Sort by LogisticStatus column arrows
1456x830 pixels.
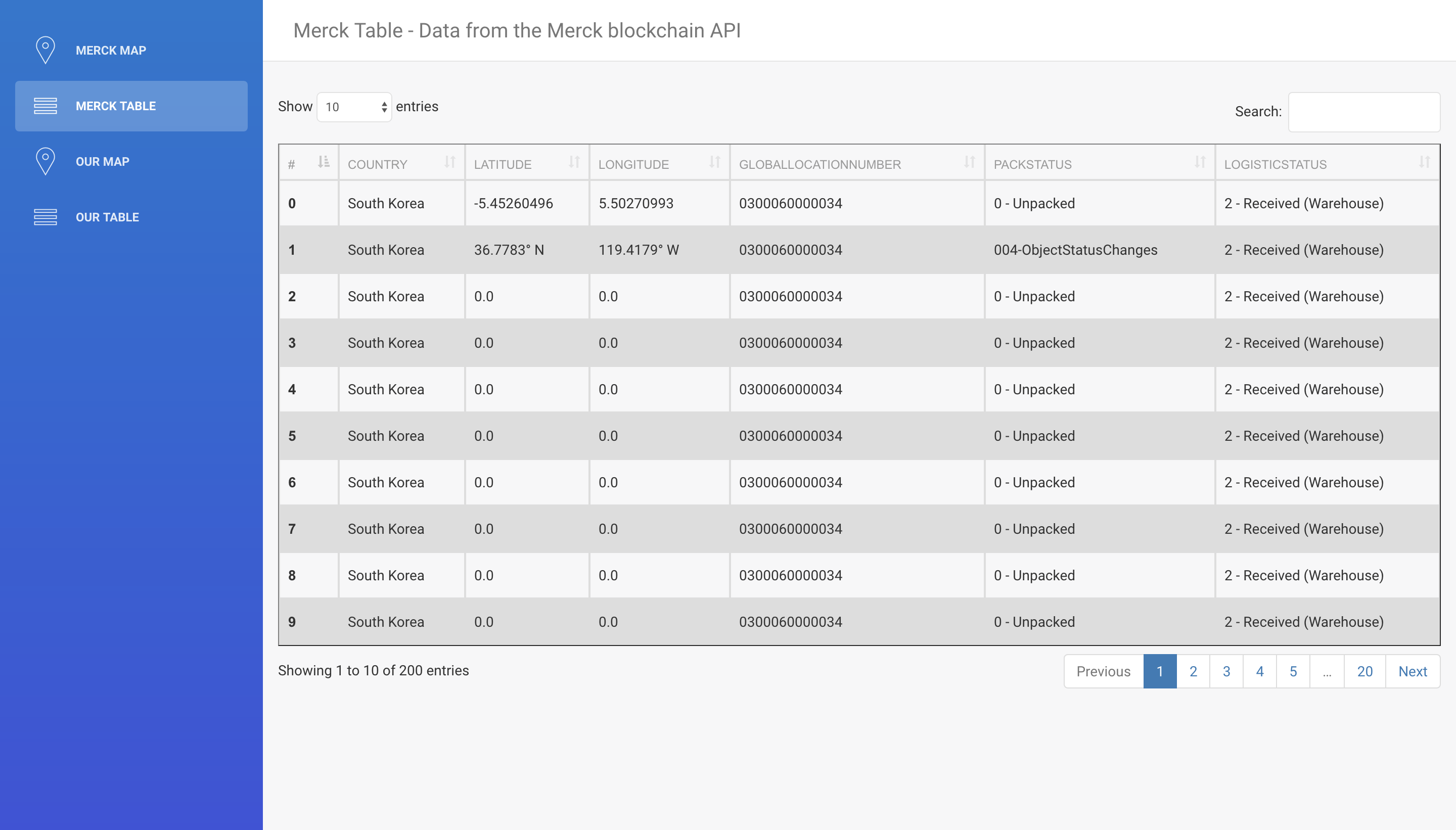point(1424,162)
